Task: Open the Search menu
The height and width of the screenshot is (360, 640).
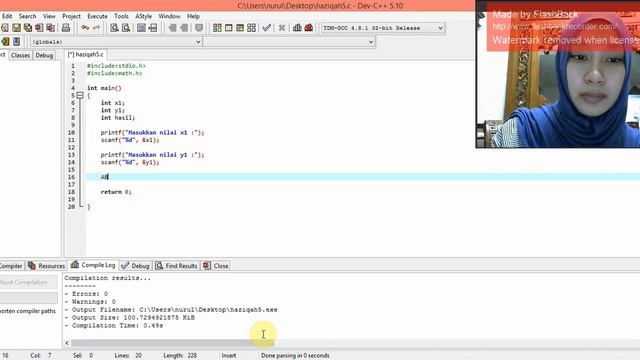Action: (27, 16)
